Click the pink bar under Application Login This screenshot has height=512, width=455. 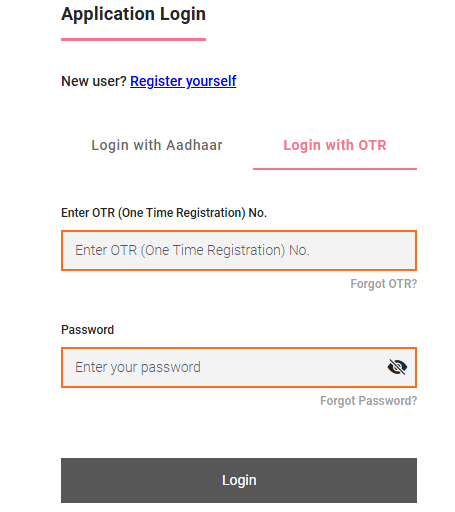coord(133,39)
